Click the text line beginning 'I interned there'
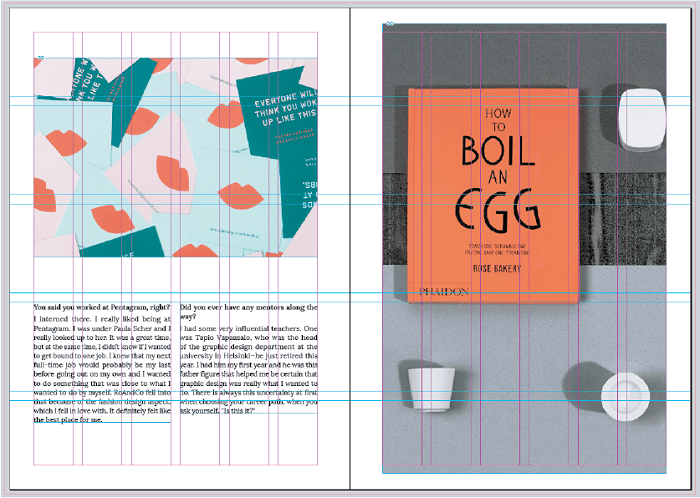The image size is (700, 498). (102, 319)
